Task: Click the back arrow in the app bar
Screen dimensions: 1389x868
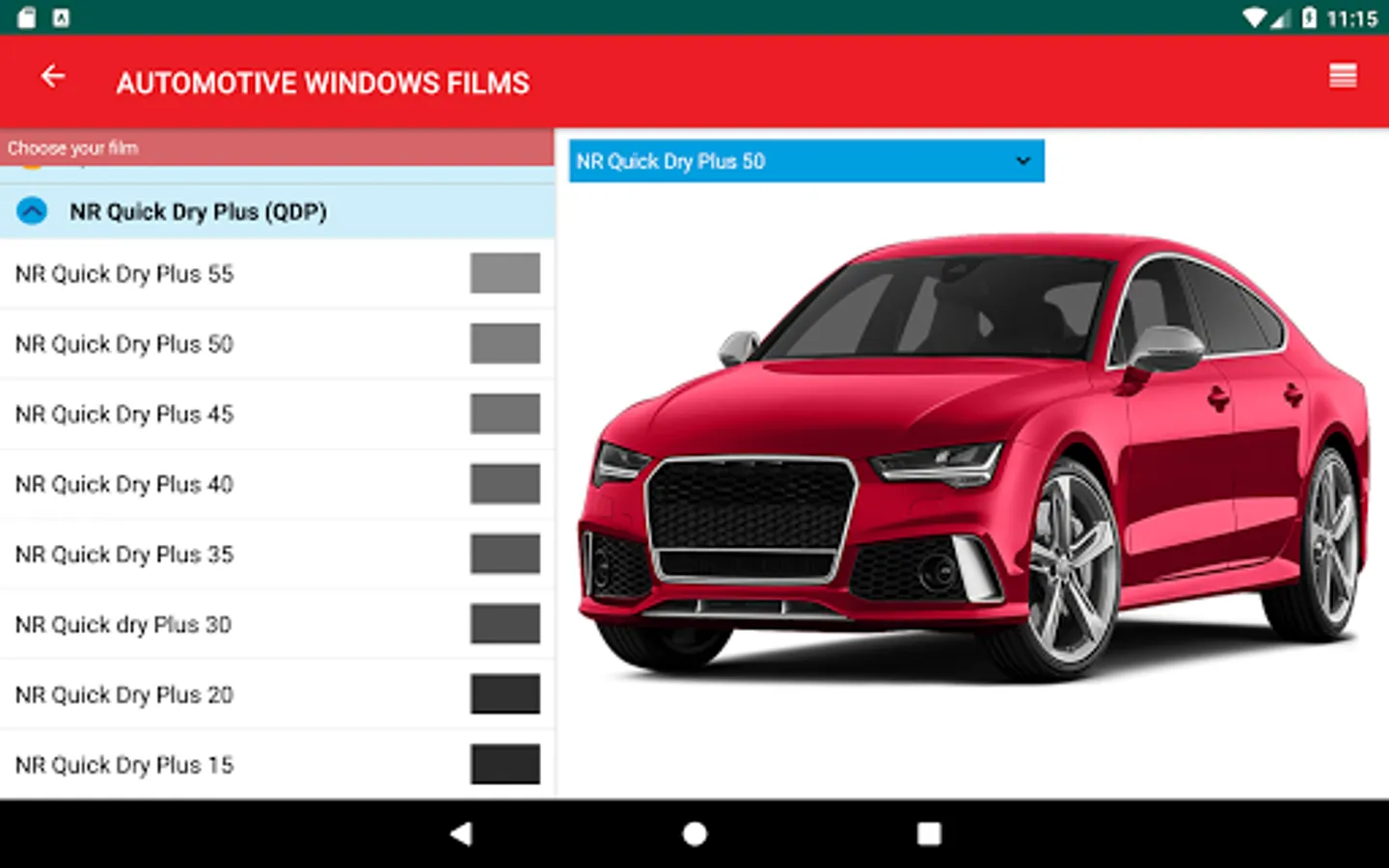Action: pos(53,76)
